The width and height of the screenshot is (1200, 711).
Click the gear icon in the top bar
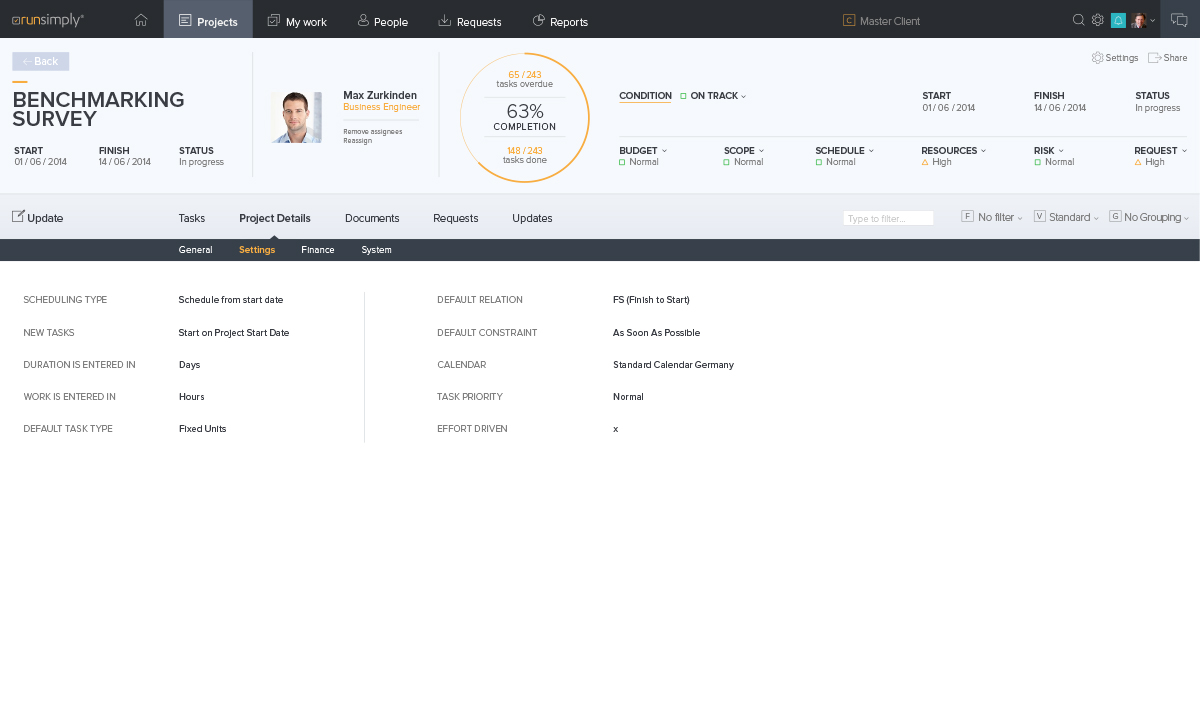[1097, 20]
